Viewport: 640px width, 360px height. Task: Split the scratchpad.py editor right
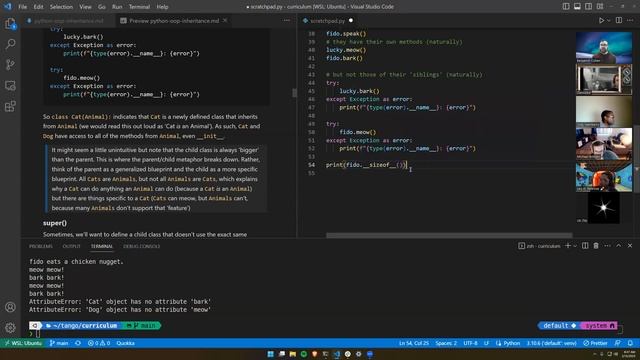click(619, 20)
